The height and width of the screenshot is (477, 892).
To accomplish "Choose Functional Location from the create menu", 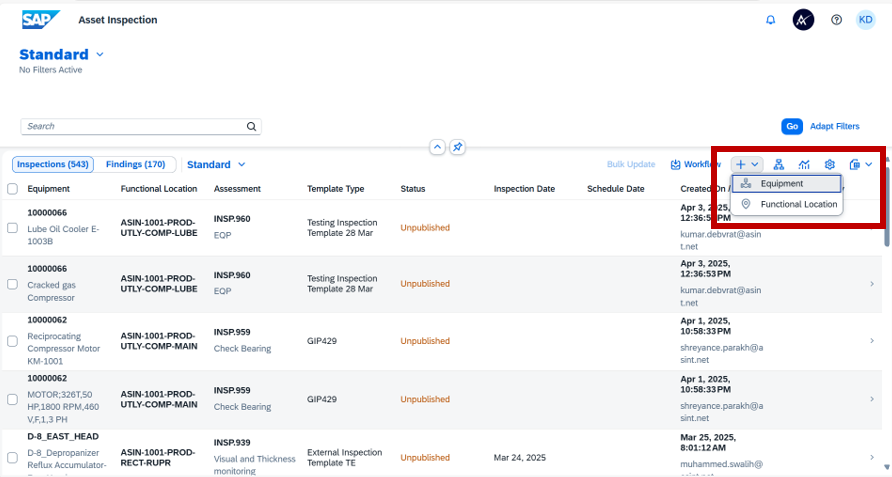I will coord(787,204).
